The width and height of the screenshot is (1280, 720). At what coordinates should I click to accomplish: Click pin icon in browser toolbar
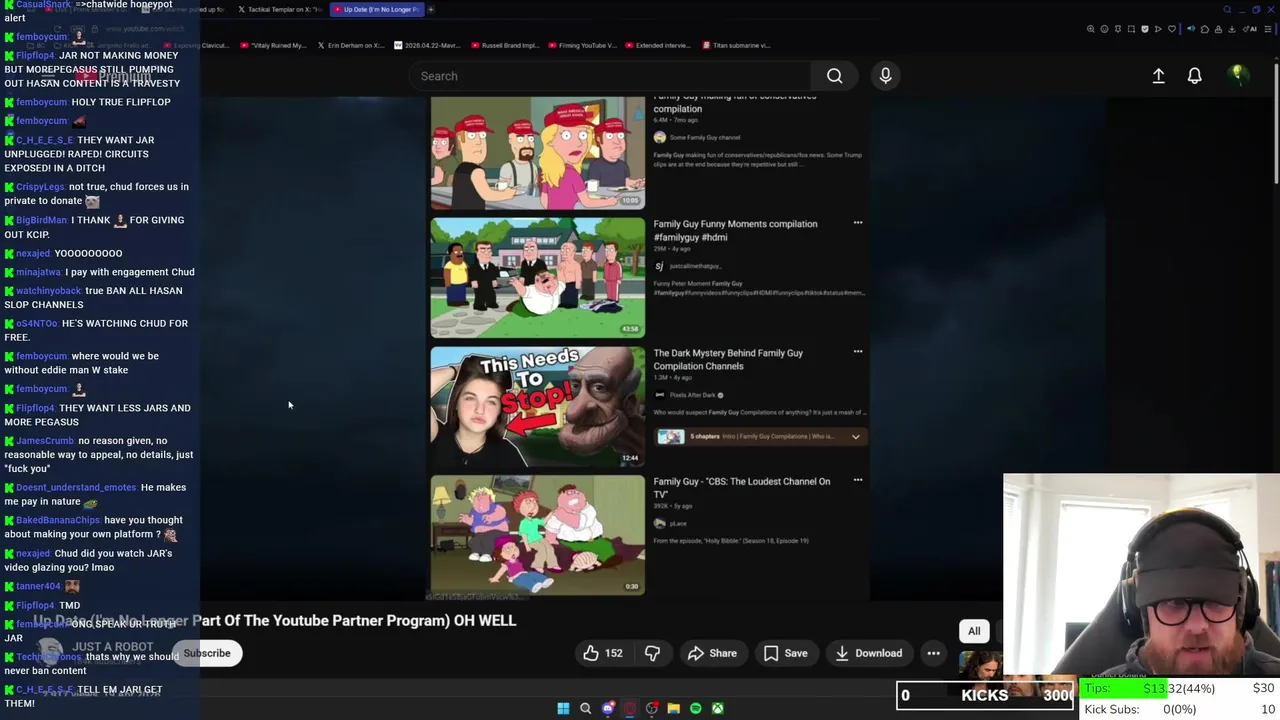click(x=1118, y=29)
